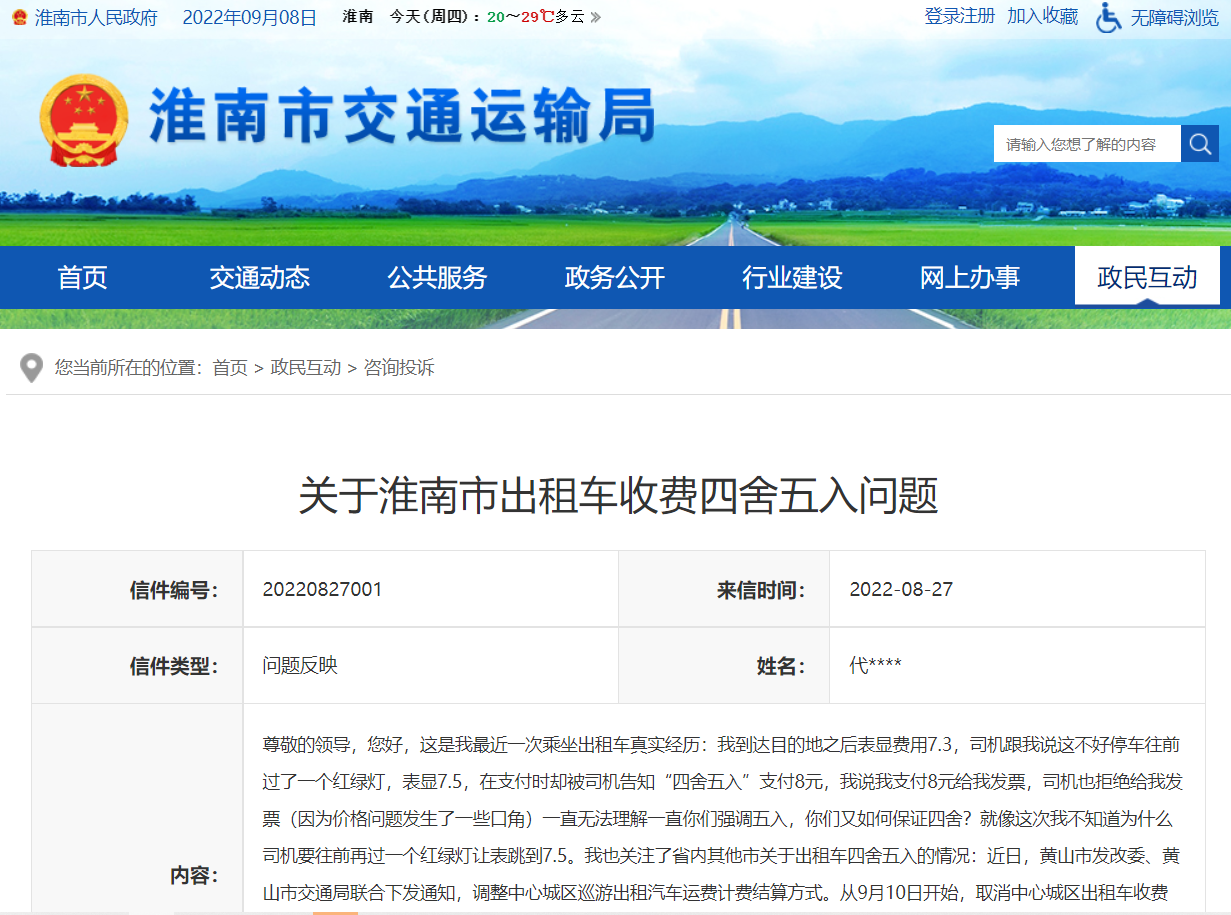Select the 行业建设 menu item
The width and height of the screenshot is (1231, 915).
pos(791,278)
